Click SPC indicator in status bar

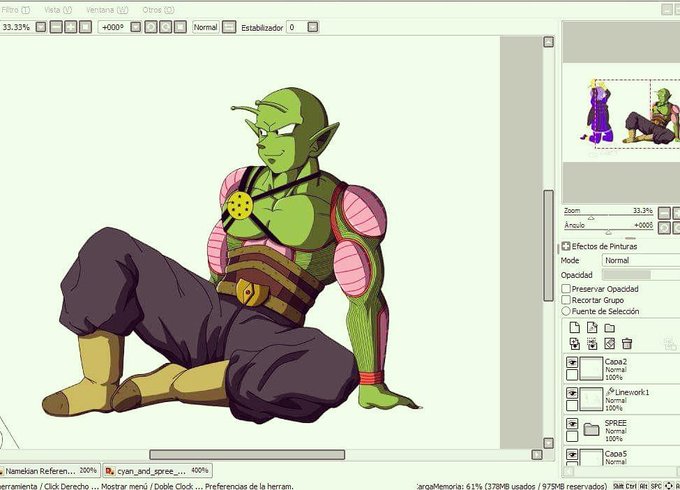pos(656,486)
